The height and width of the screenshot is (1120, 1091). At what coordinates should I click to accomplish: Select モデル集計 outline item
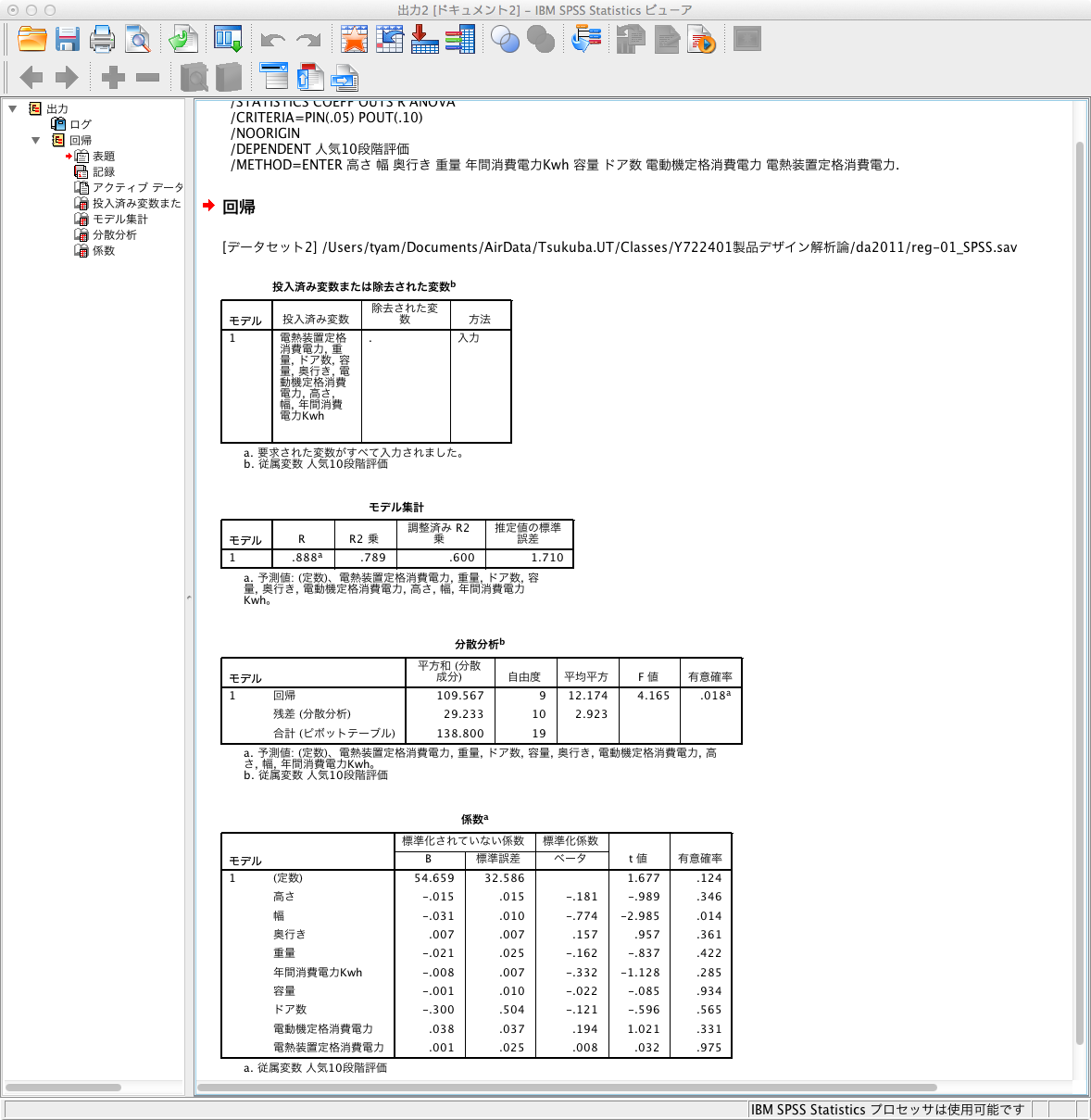click(120, 220)
